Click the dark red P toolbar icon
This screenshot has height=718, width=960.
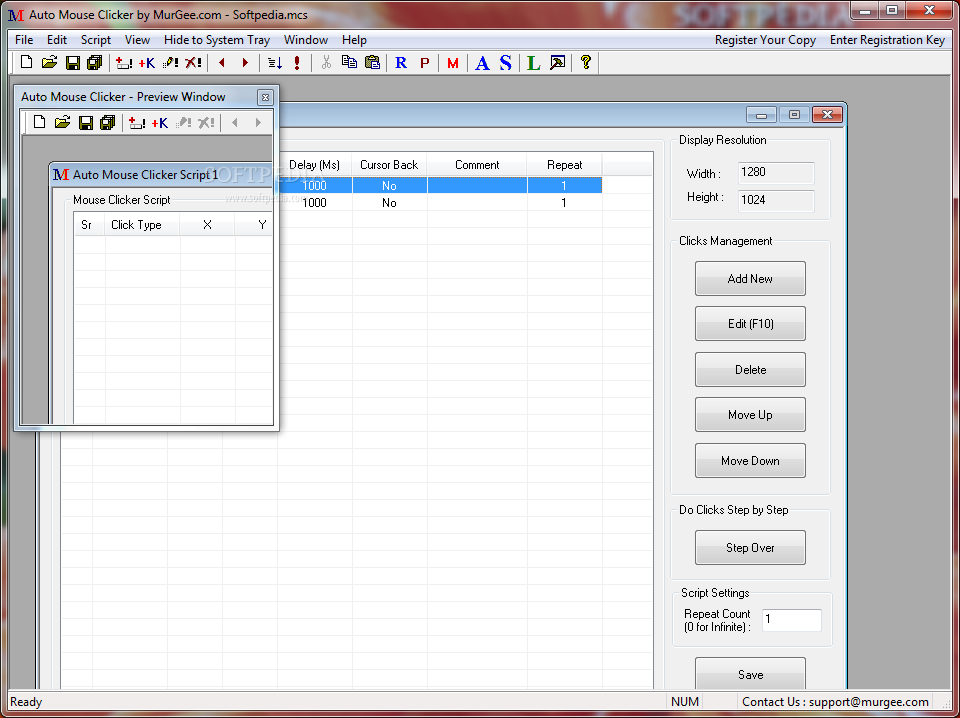(x=424, y=62)
